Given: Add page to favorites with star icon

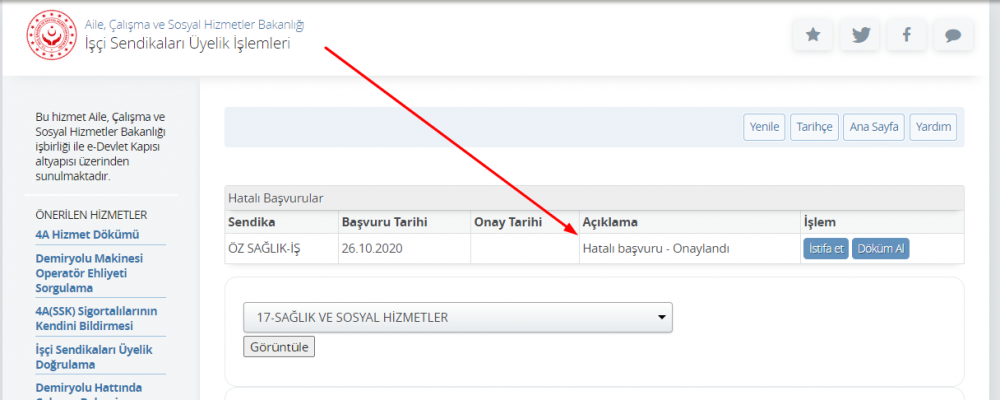Looking at the screenshot, I should [x=813, y=35].
